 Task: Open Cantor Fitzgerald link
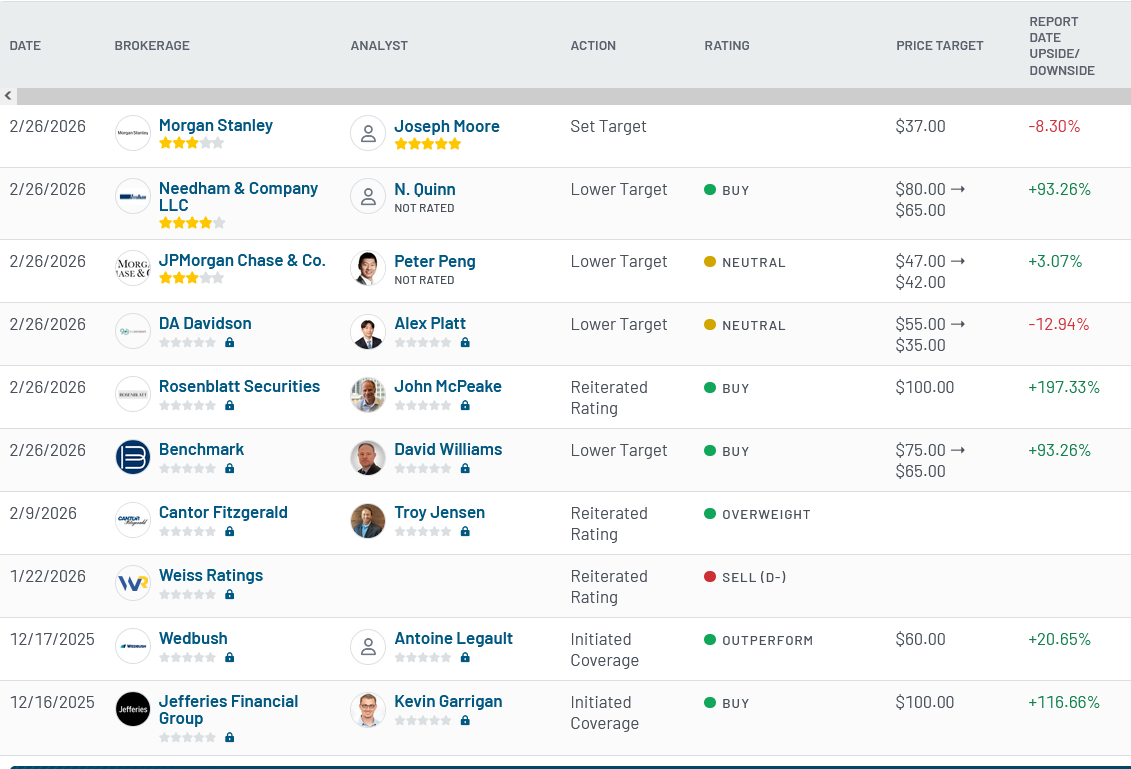[223, 512]
